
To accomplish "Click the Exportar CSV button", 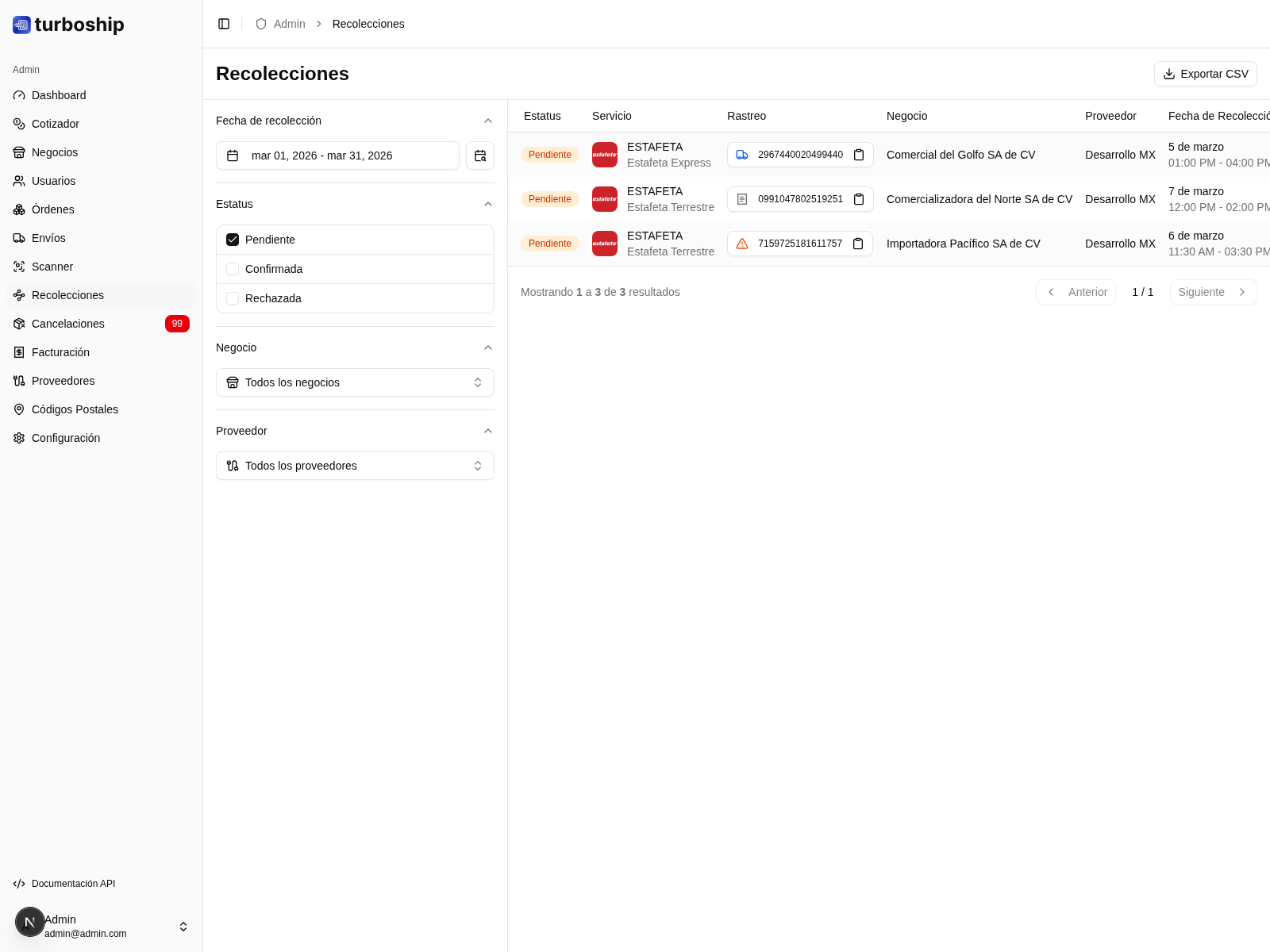I will 1205,74.
